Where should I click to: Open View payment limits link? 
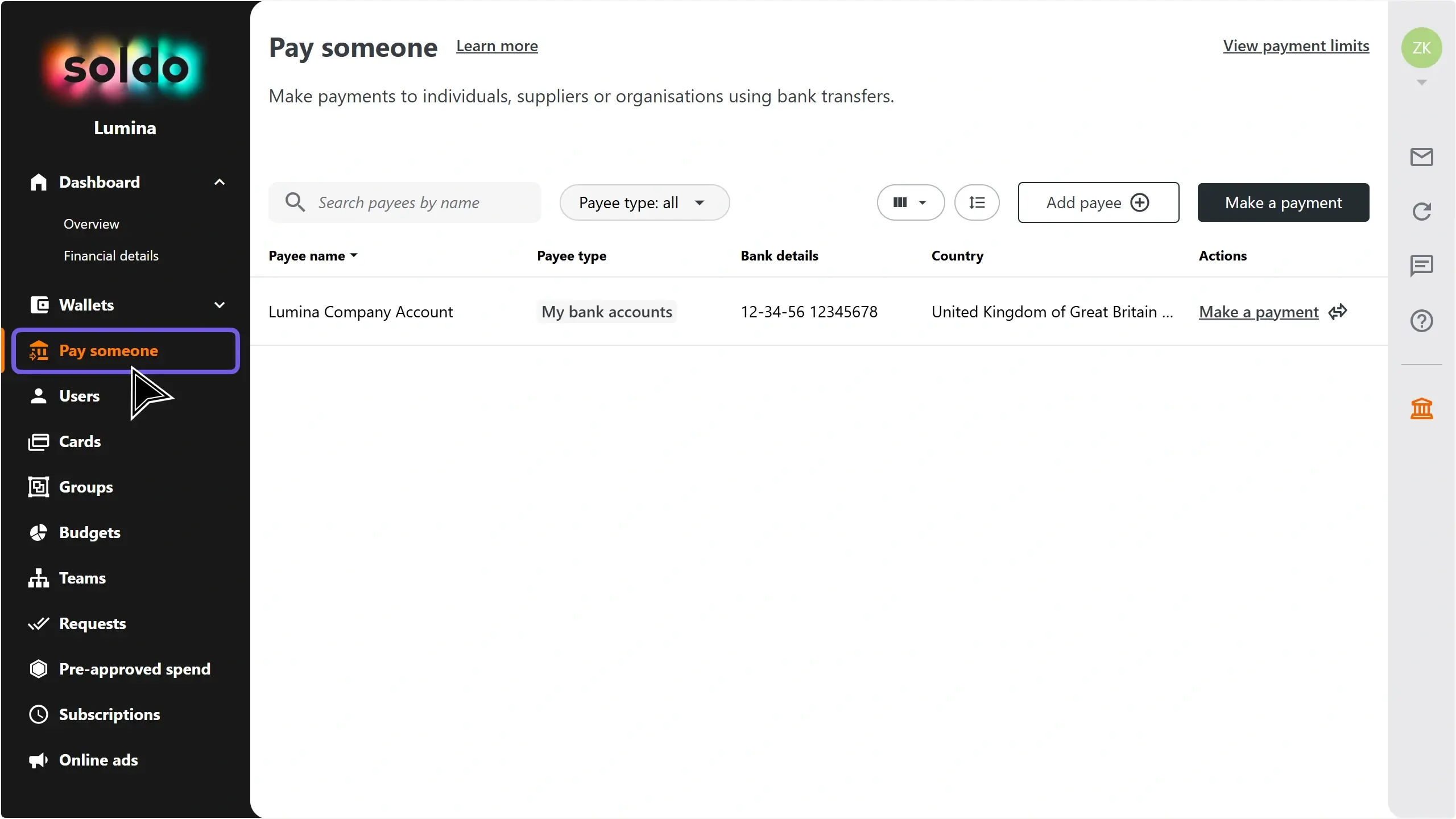point(1296,46)
